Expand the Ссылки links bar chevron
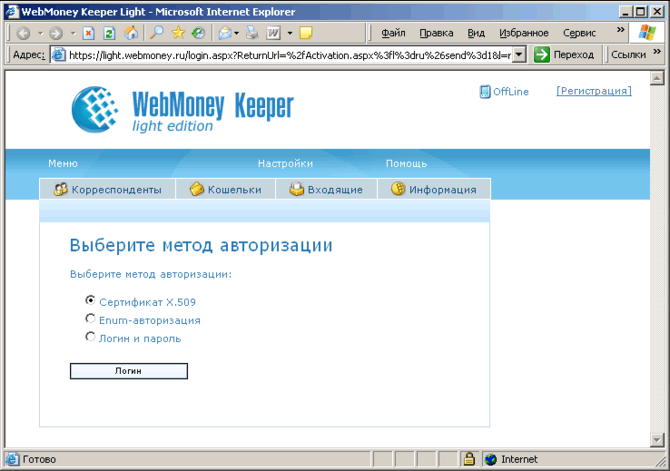 pos(657,52)
